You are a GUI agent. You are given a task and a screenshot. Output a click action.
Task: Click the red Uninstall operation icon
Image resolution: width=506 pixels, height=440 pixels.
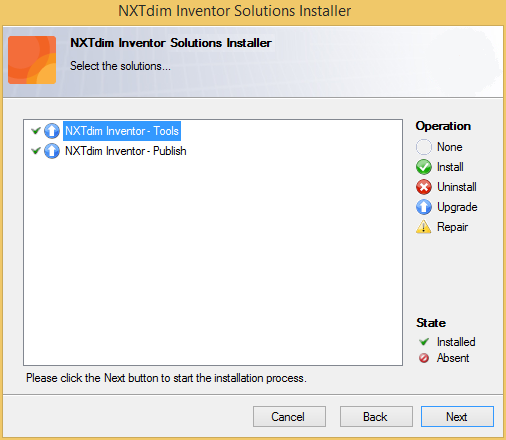[424, 187]
